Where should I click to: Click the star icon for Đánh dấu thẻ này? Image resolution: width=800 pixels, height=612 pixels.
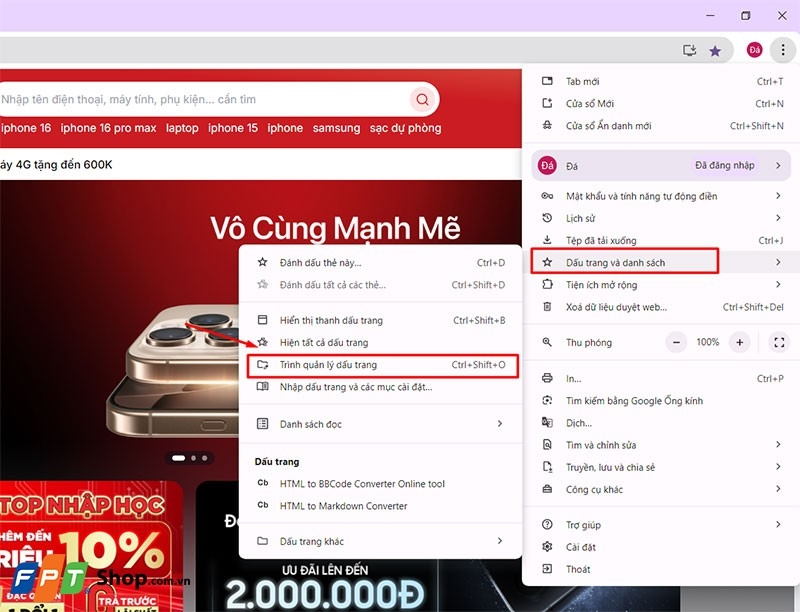[x=262, y=262]
